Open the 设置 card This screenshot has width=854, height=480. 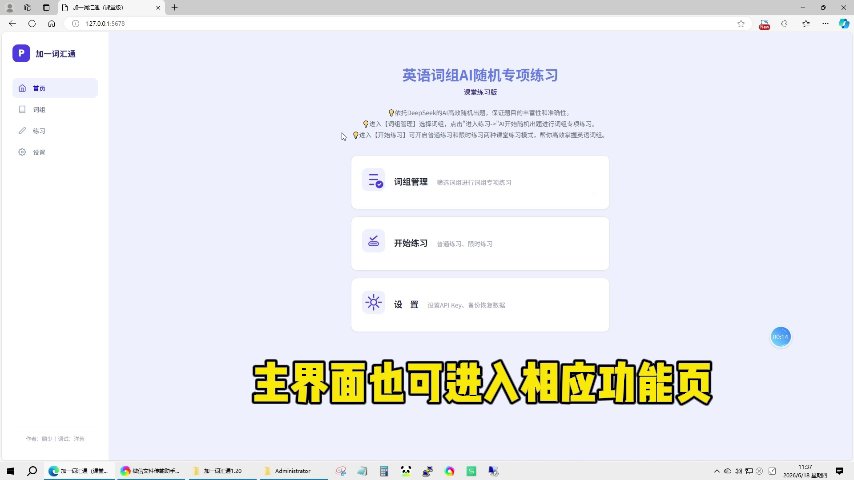tap(480, 305)
